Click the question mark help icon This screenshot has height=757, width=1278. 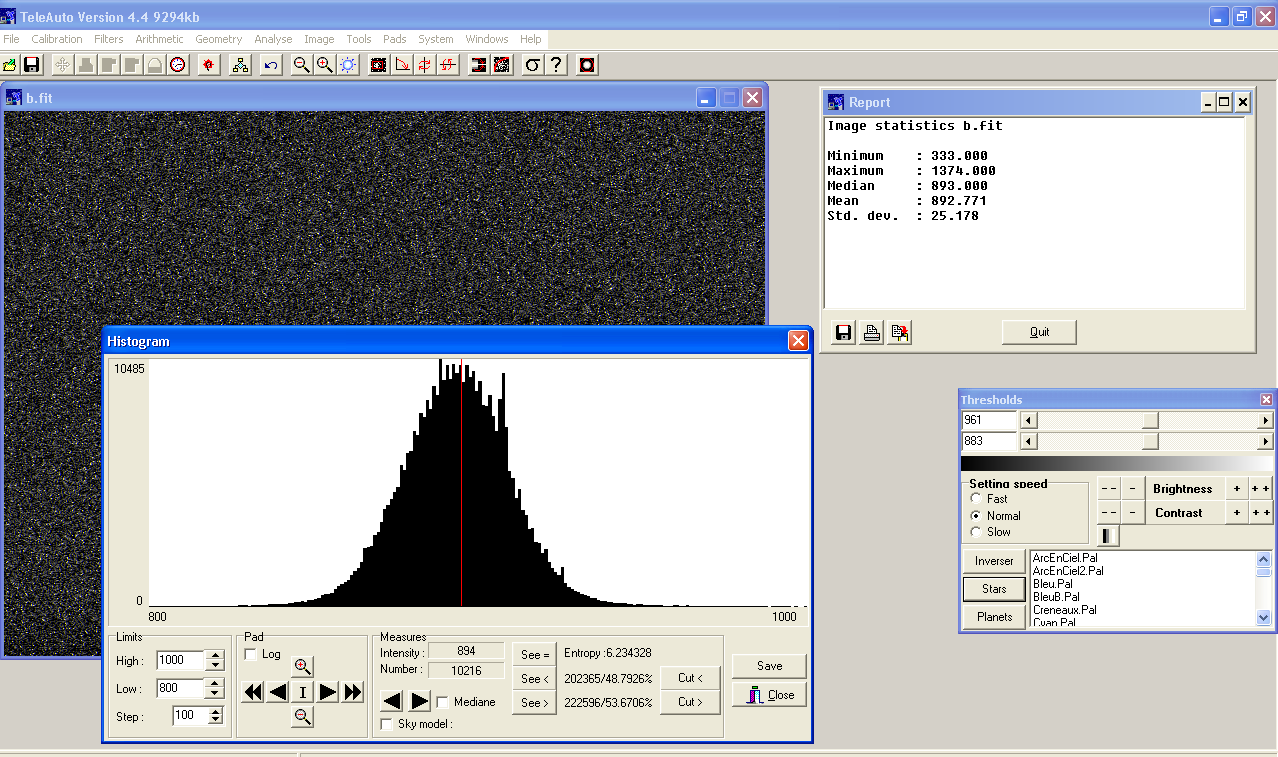[557, 65]
